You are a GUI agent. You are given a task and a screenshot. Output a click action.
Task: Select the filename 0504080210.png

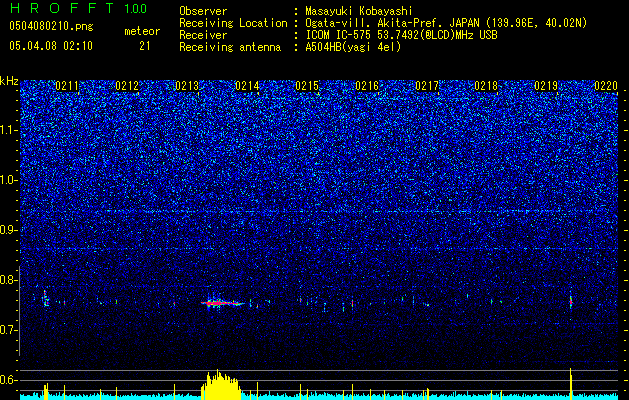[x=51, y=27]
